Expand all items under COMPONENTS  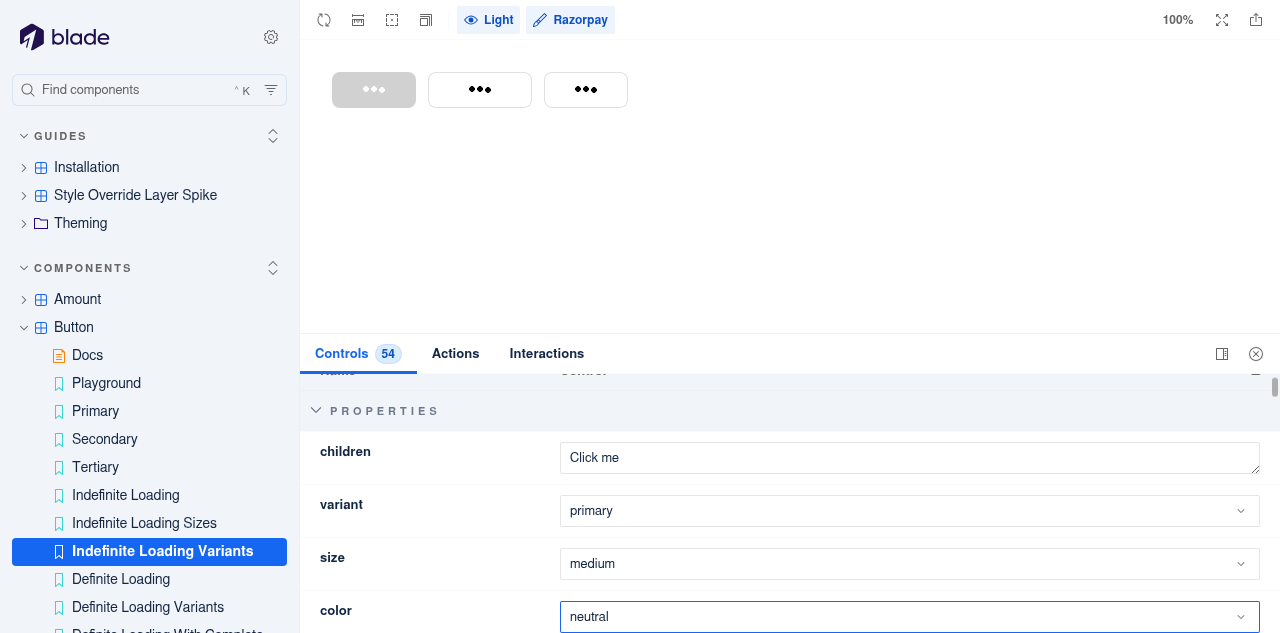pos(273,268)
